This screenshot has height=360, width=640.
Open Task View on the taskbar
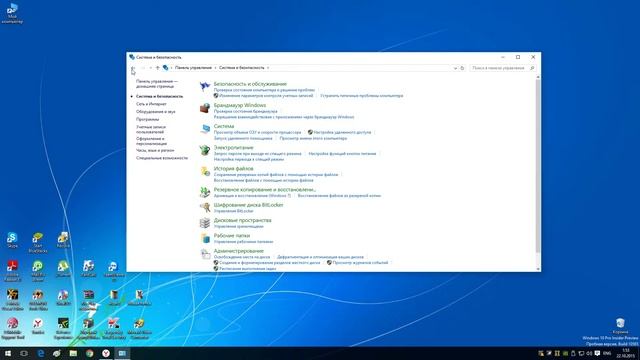coord(24,353)
